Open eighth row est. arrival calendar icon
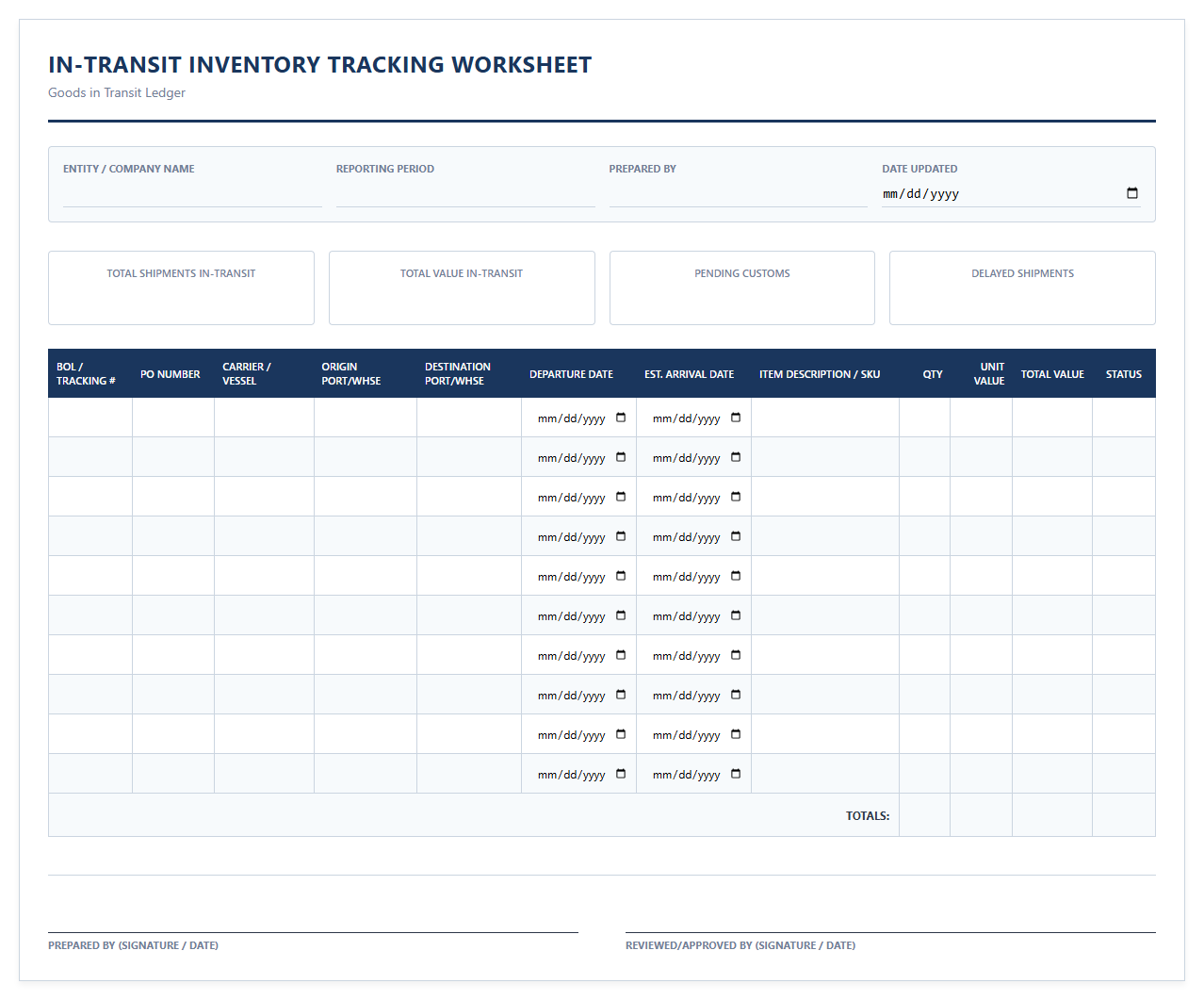This screenshot has height=1000, width=1204. tap(736, 695)
